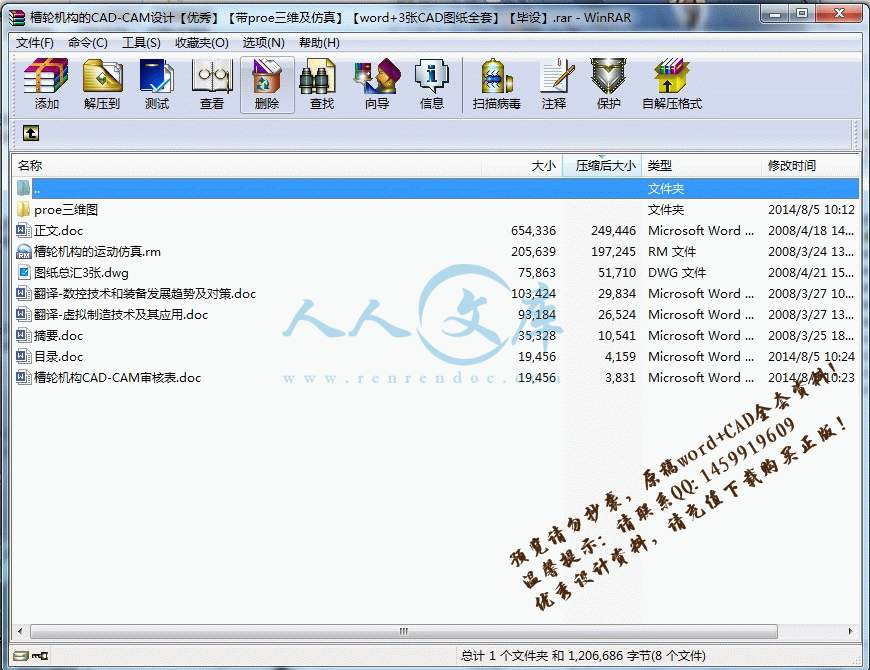Viewport: 870px width, 670px height.
Task: Click the horizontal scrollbar left arrow
Action: pos(21,631)
